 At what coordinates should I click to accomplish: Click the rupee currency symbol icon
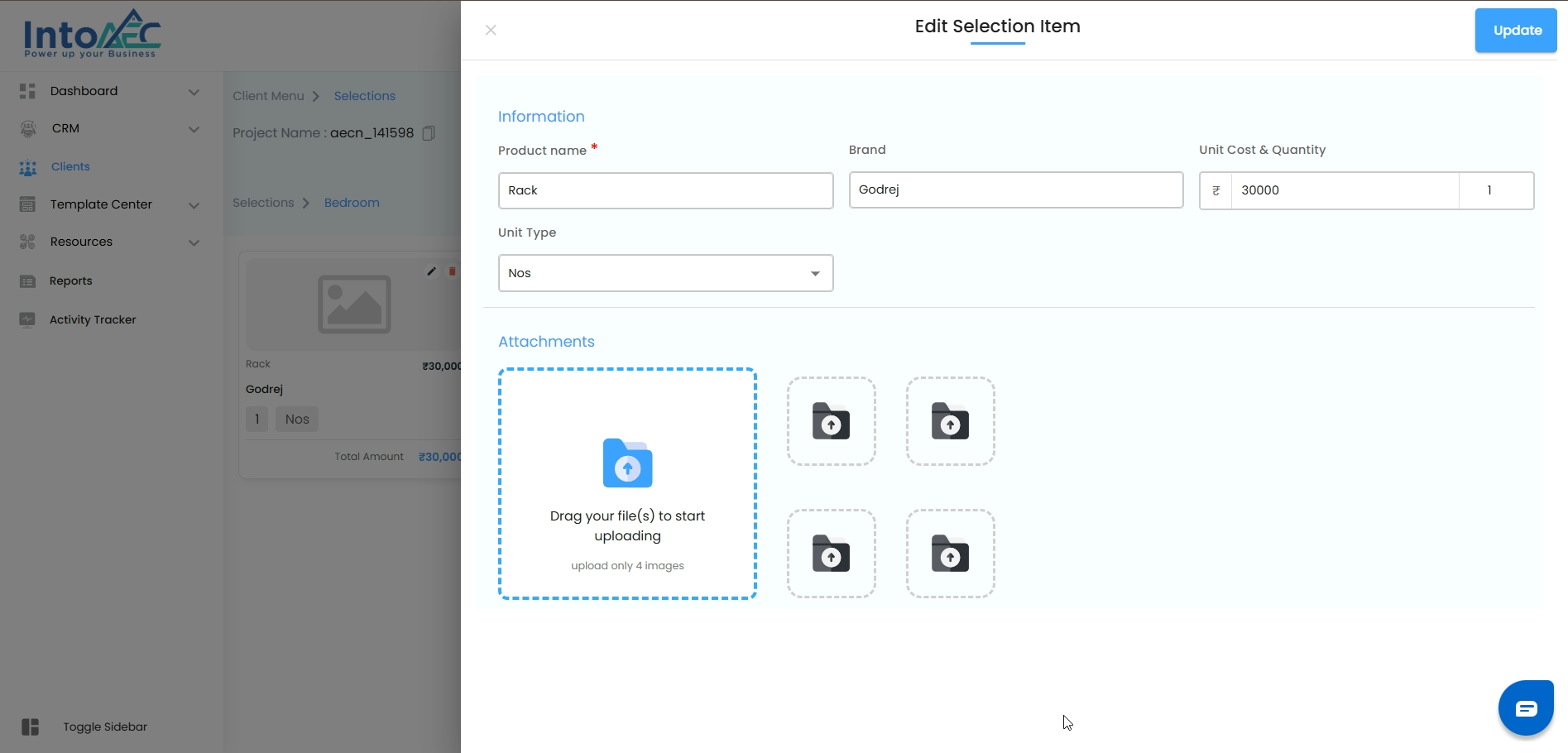click(1216, 190)
